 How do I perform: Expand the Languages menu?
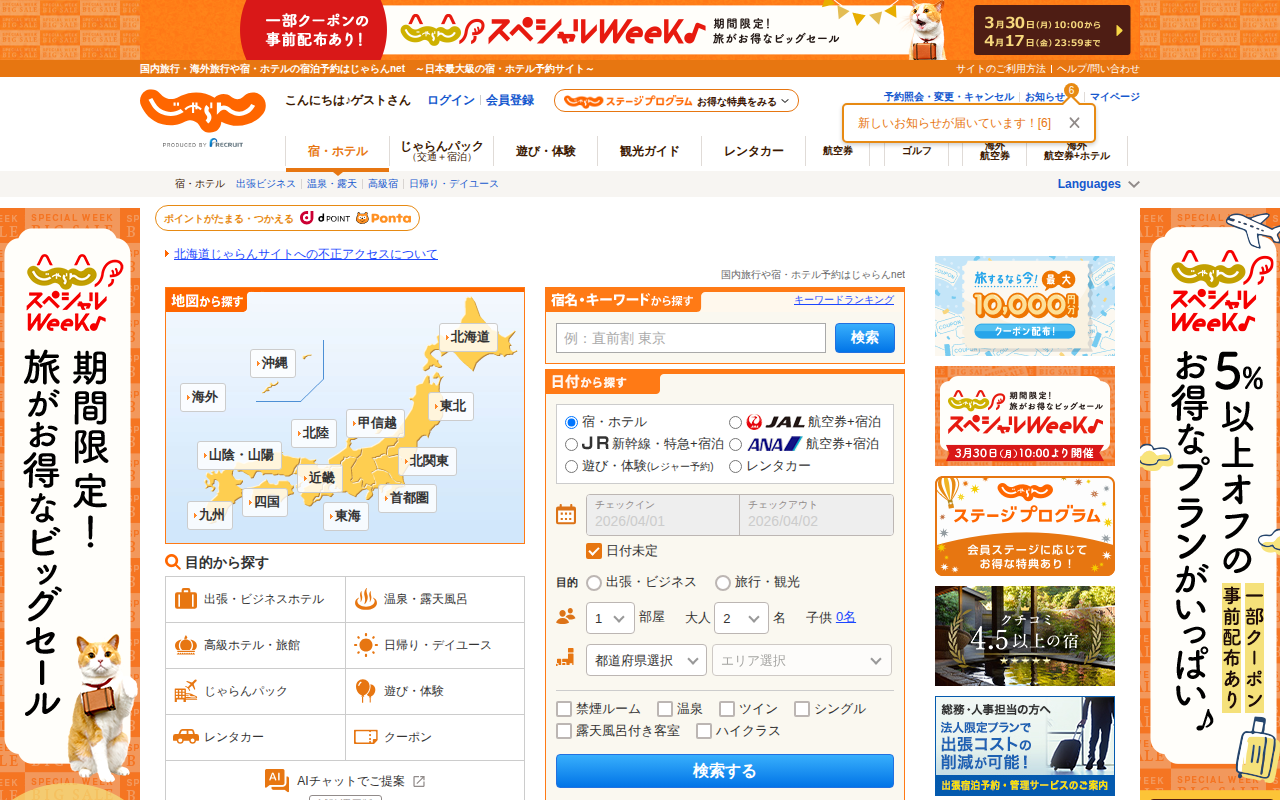click(x=1099, y=184)
